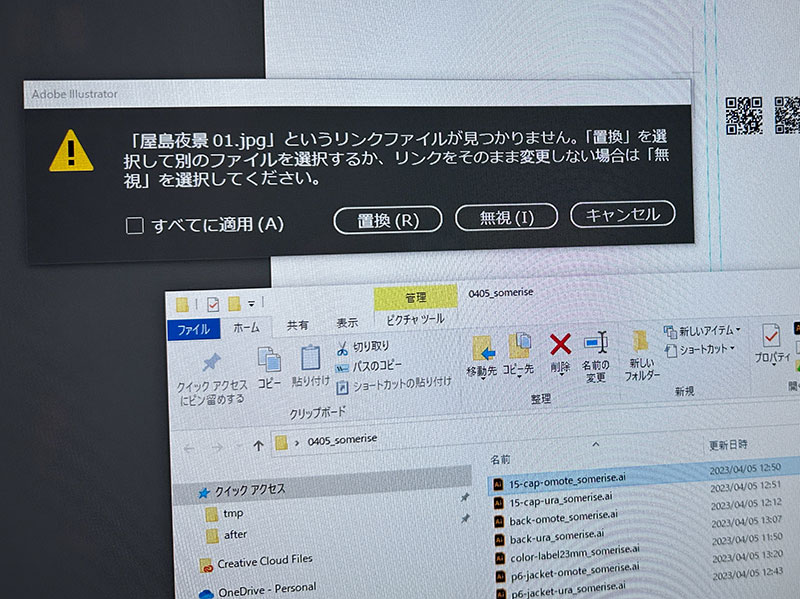The image size is (800, 599).
Task: Open the 新しいアイテム dropdown
Action: pos(702,332)
